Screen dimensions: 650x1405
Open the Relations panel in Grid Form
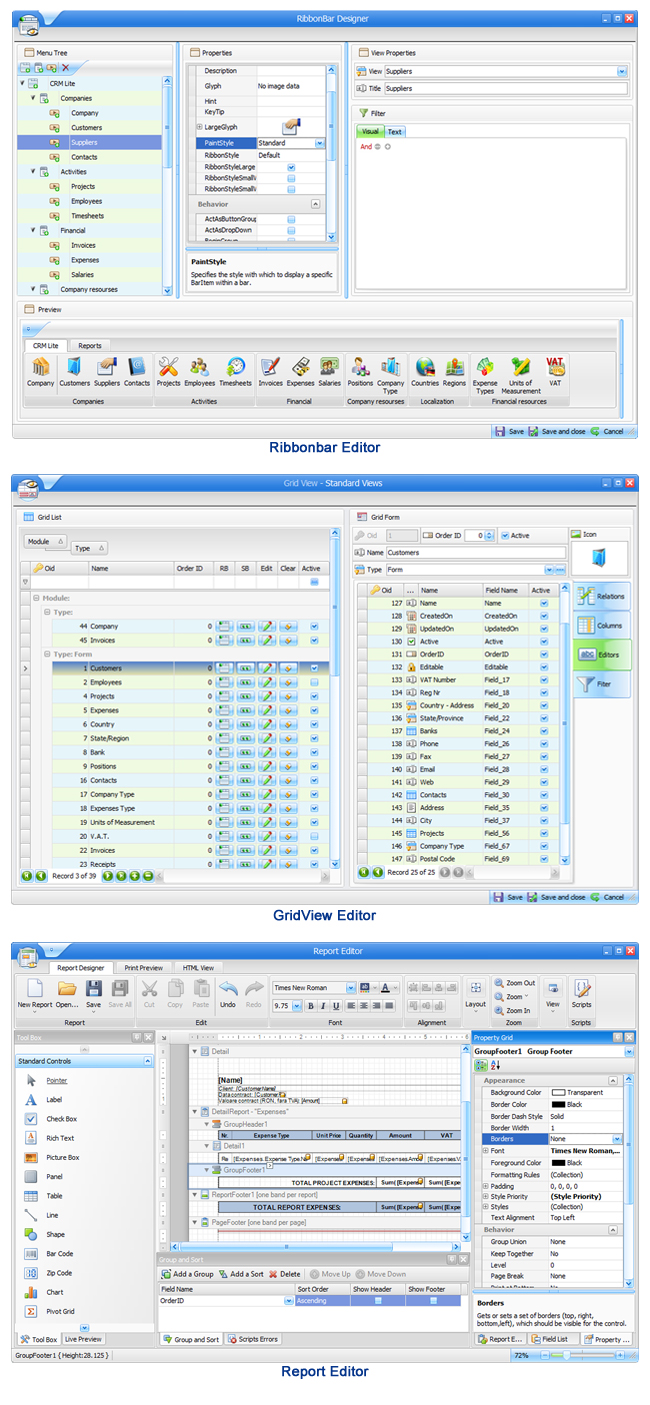click(602, 596)
